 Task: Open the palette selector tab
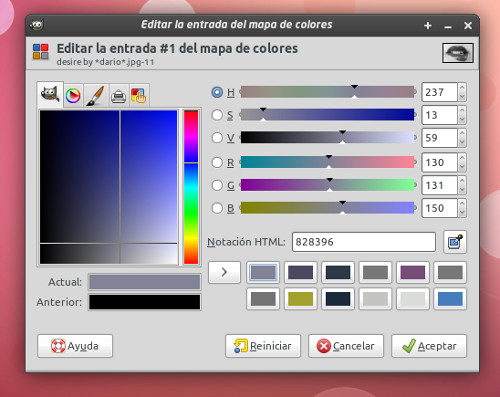coord(139,96)
